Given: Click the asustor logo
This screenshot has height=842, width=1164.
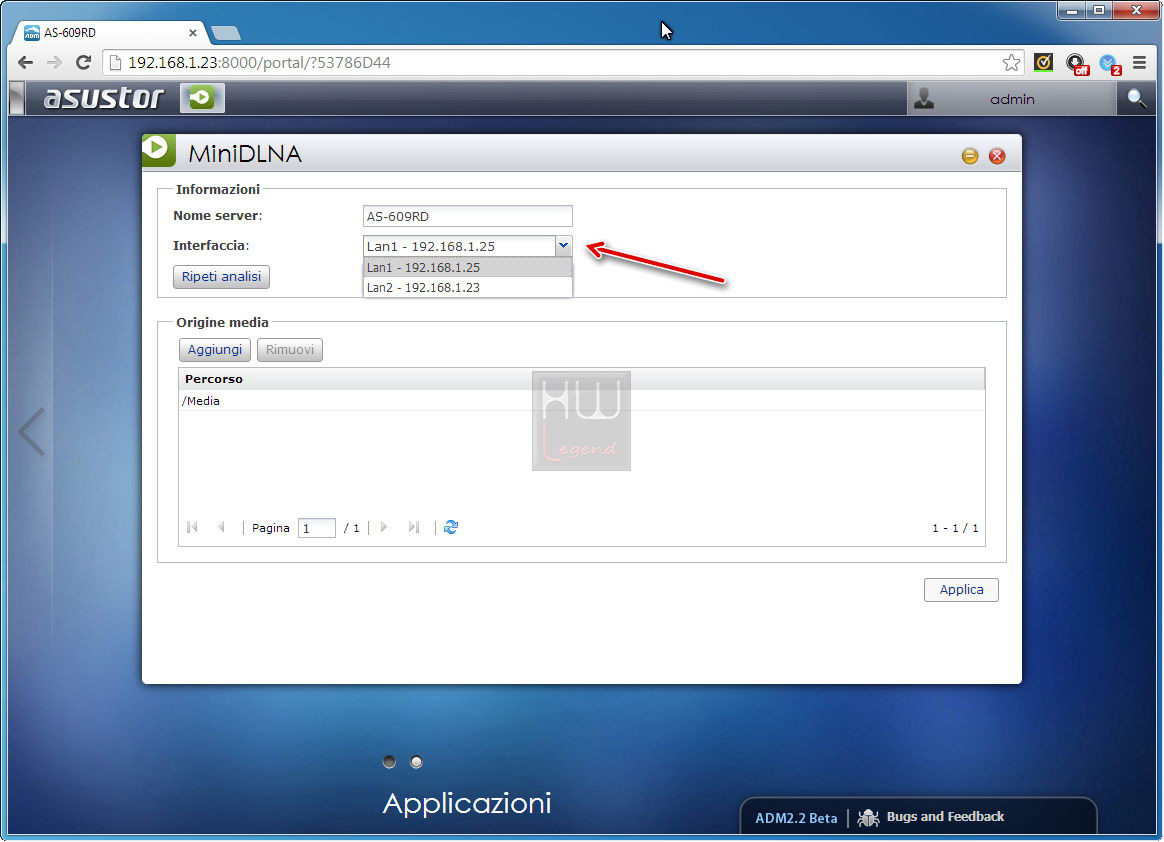Looking at the screenshot, I should [103, 97].
